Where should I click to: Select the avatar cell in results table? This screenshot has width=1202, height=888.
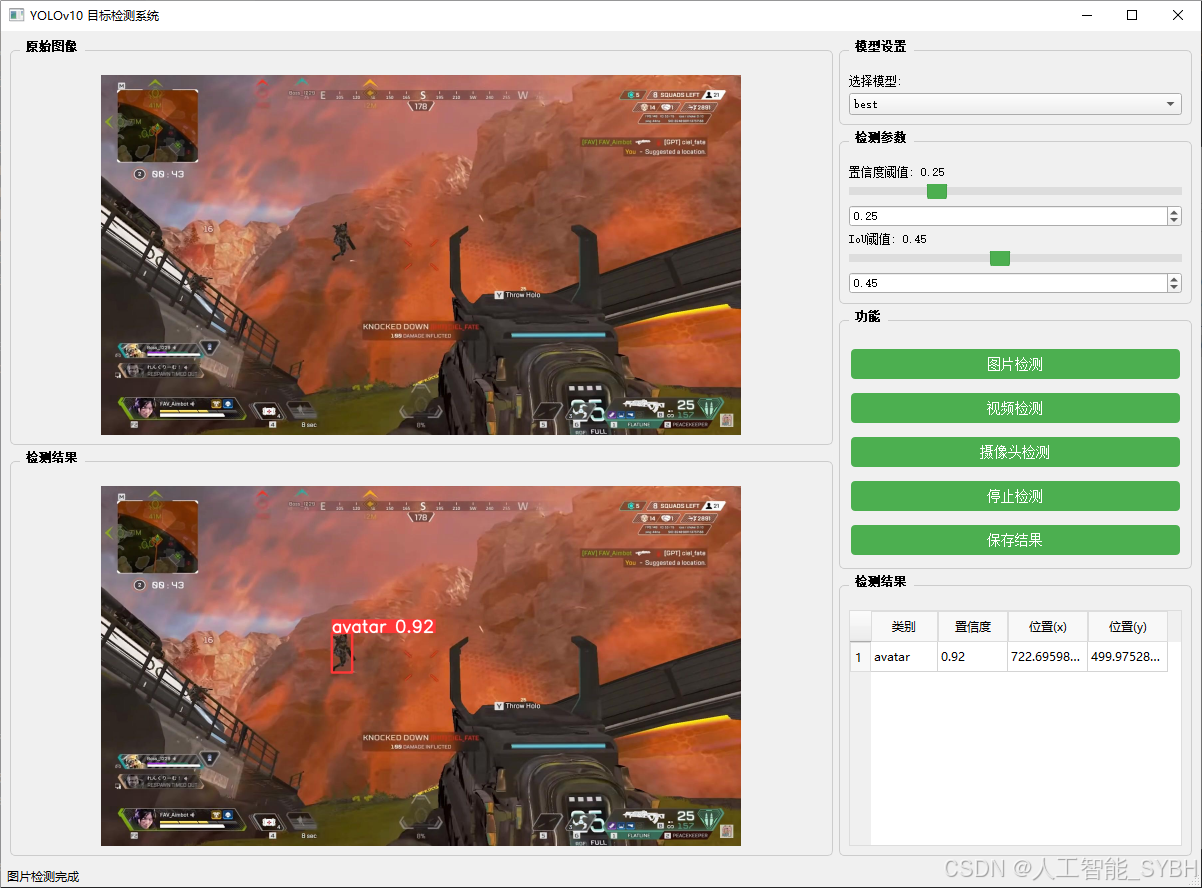(904, 657)
